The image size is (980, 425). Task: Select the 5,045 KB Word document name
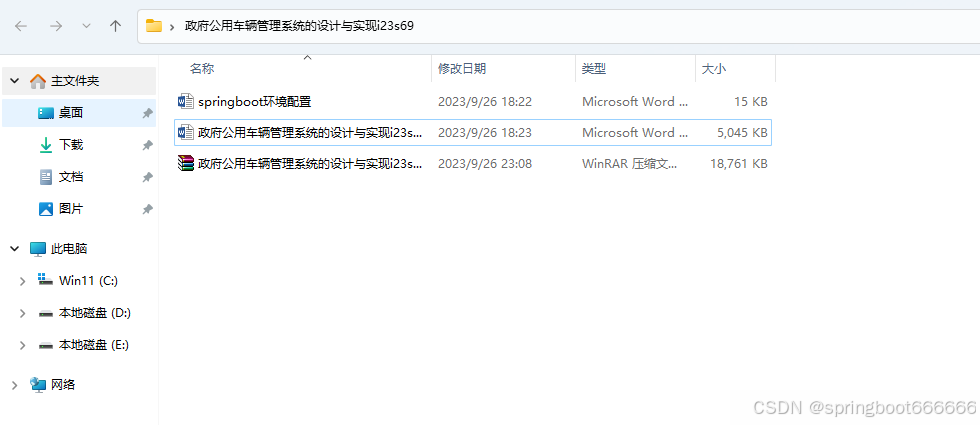pyautogui.click(x=310, y=132)
